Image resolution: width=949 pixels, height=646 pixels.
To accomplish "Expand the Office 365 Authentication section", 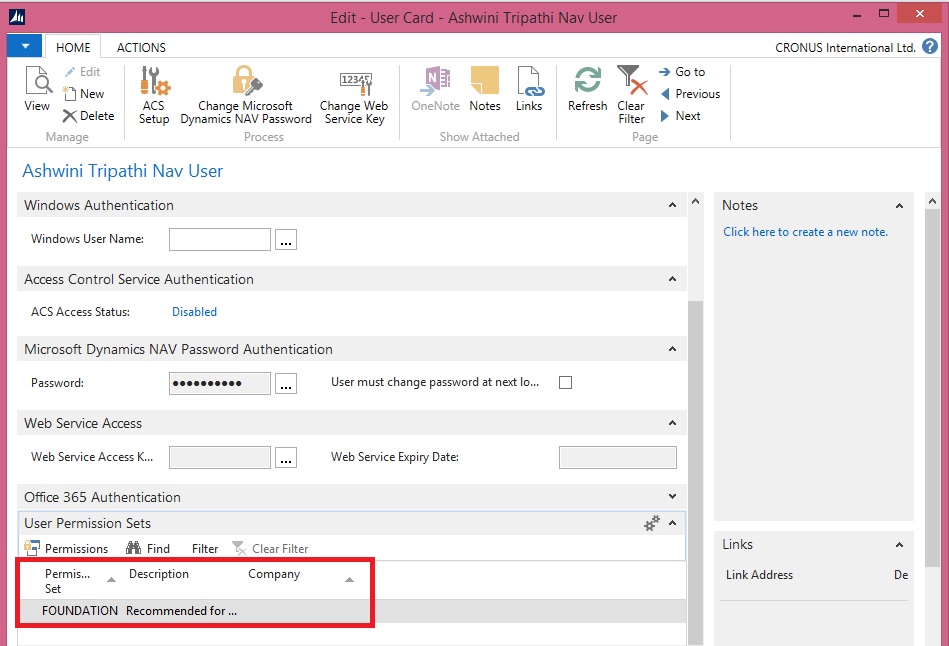I will [x=673, y=497].
